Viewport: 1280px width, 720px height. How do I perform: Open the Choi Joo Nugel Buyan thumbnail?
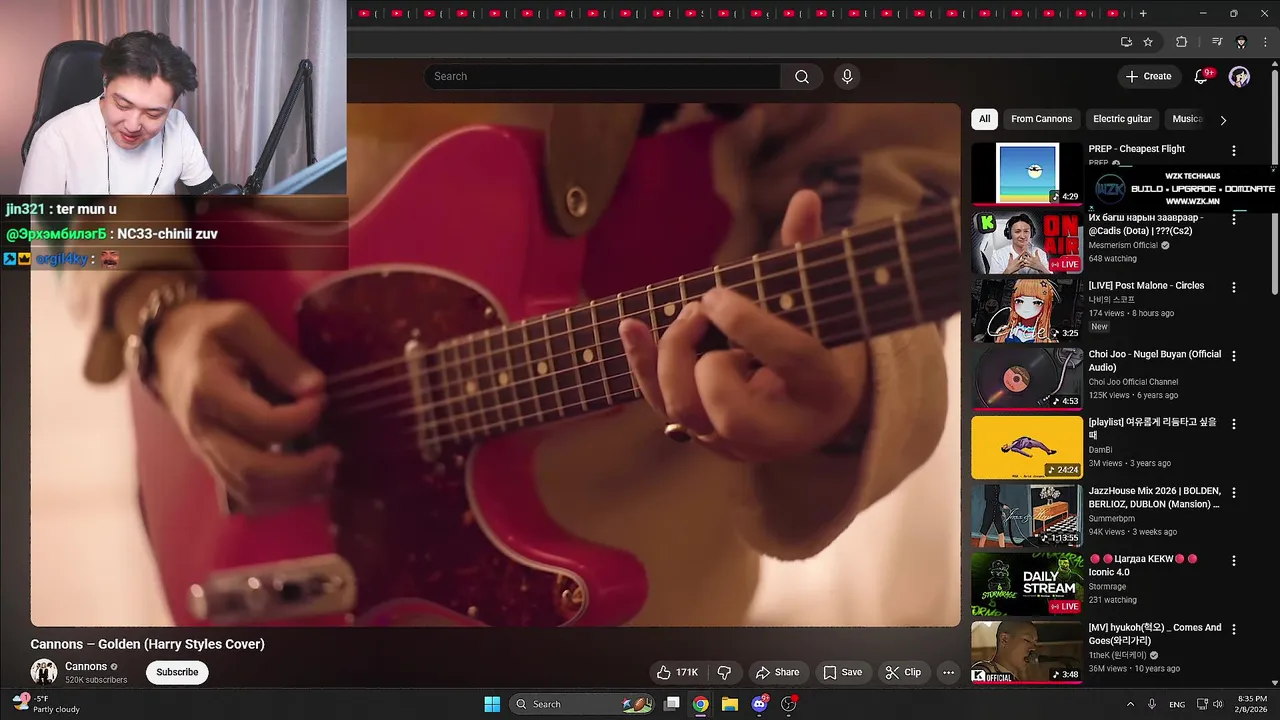(x=1026, y=378)
